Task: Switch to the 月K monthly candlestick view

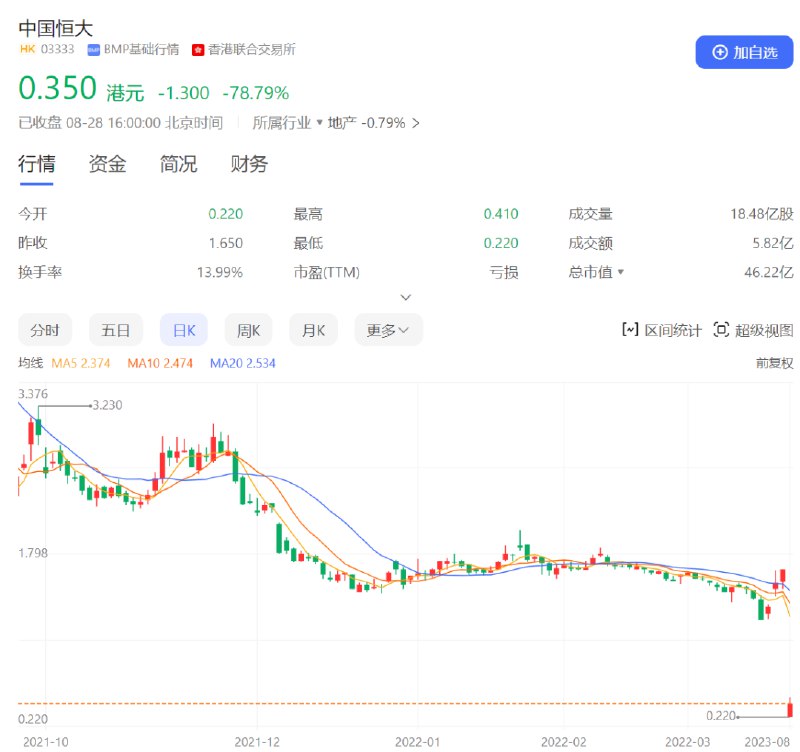Action: pyautogui.click(x=313, y=329)
